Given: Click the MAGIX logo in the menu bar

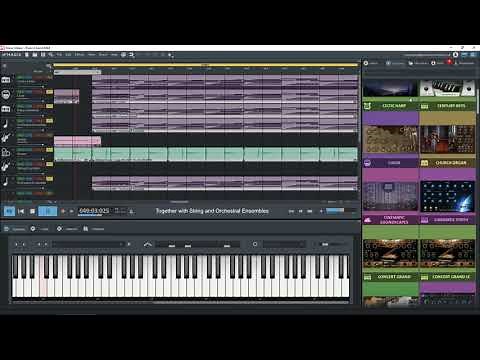Looking at the screenshot, I should 11,55.
